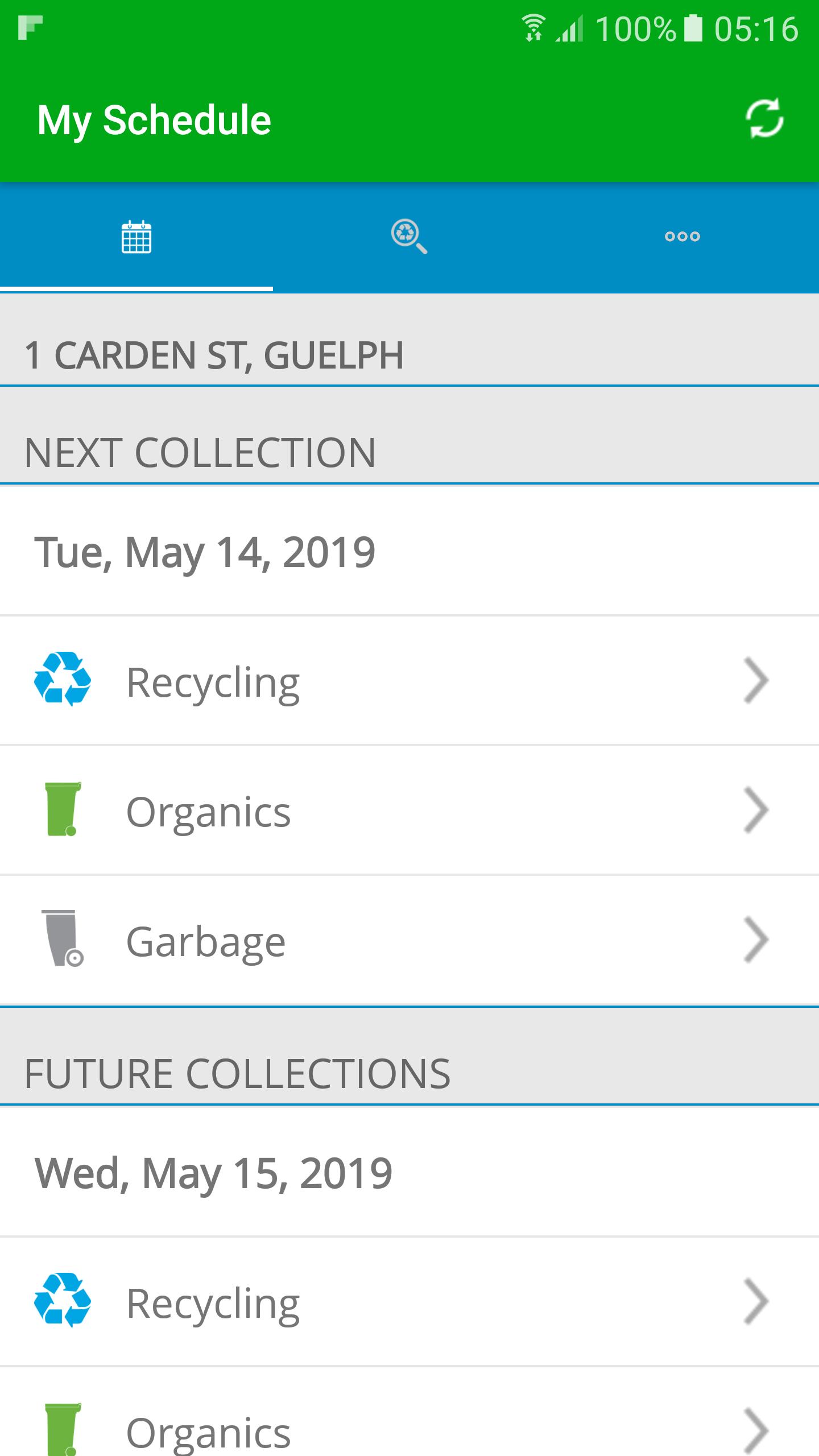The image size is (819, 1456).
Task: Expand Garbage details chevron
Action: [x=756, y=940]
